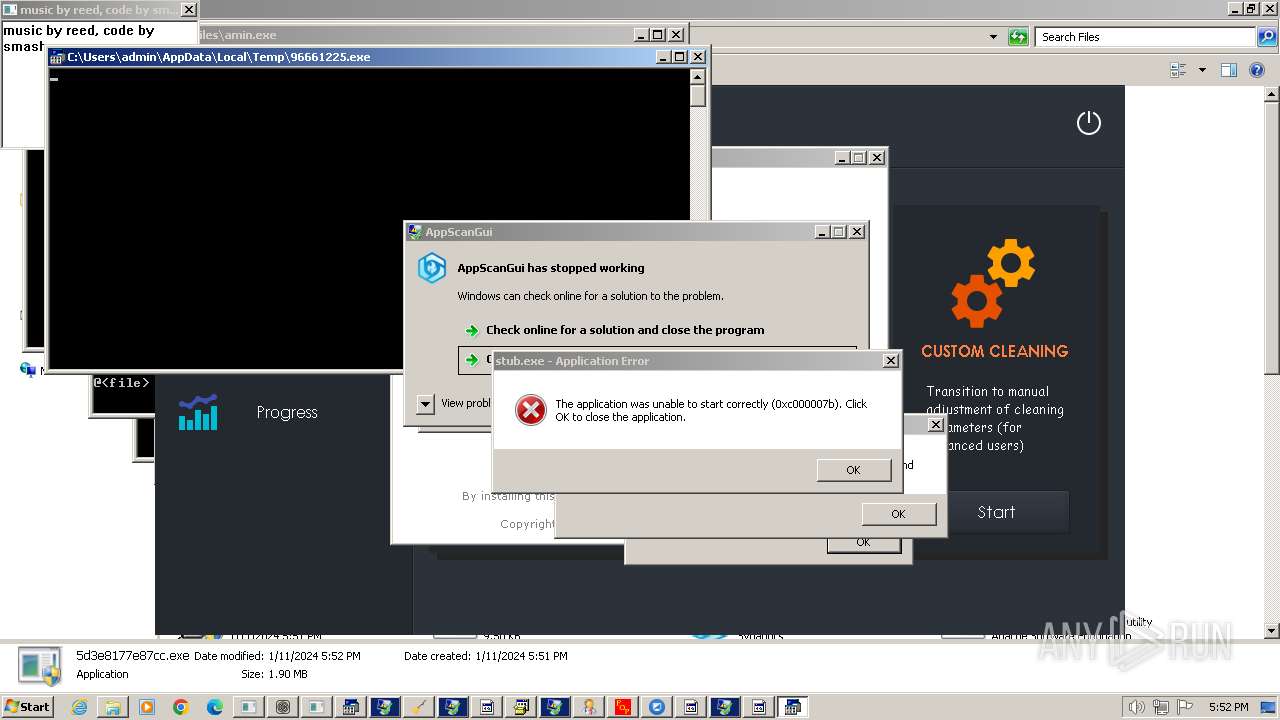Launch Internet Explorer from the taskbar
1280x720 pixels.
click(79, 707)
